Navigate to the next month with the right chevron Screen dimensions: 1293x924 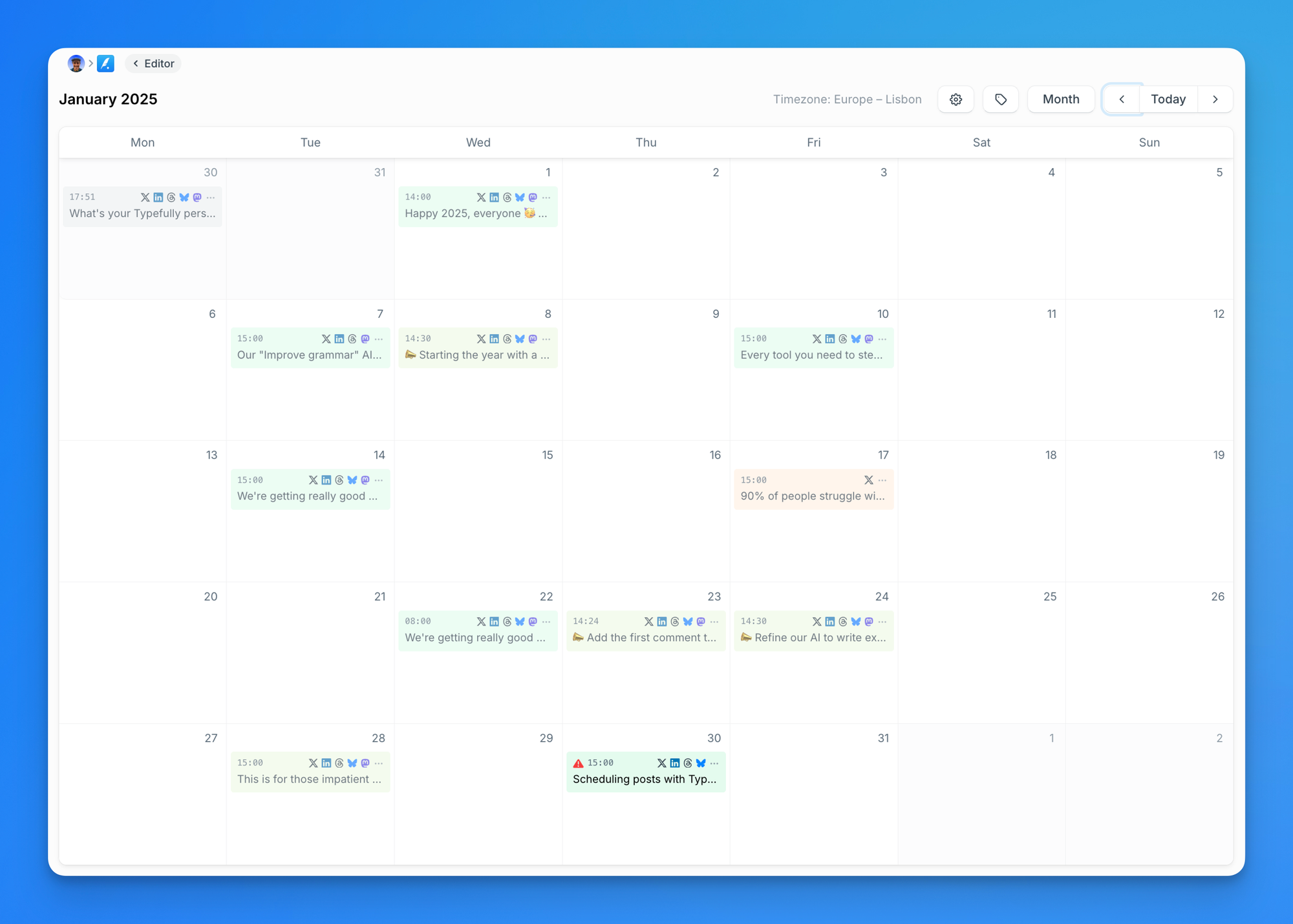click(1215, 99)
